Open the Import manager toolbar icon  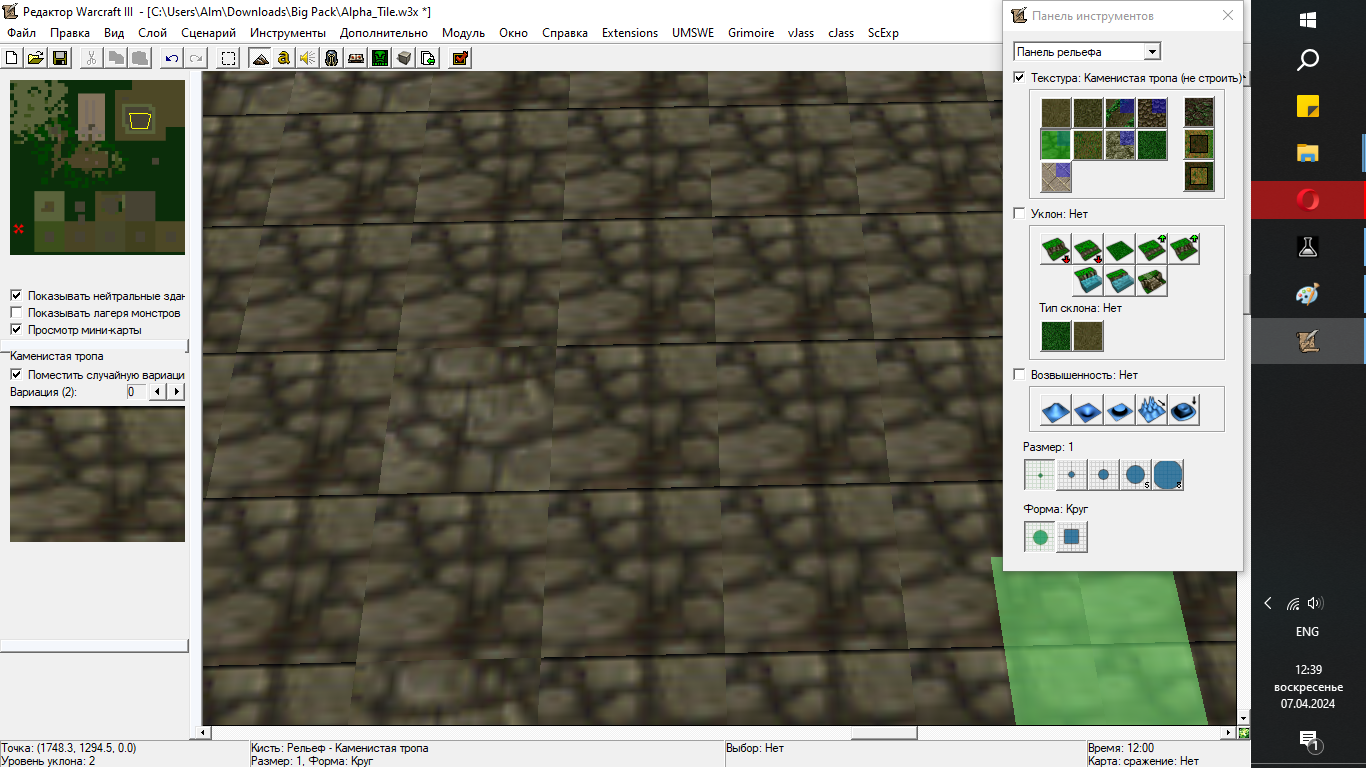[x=428, y=58]
